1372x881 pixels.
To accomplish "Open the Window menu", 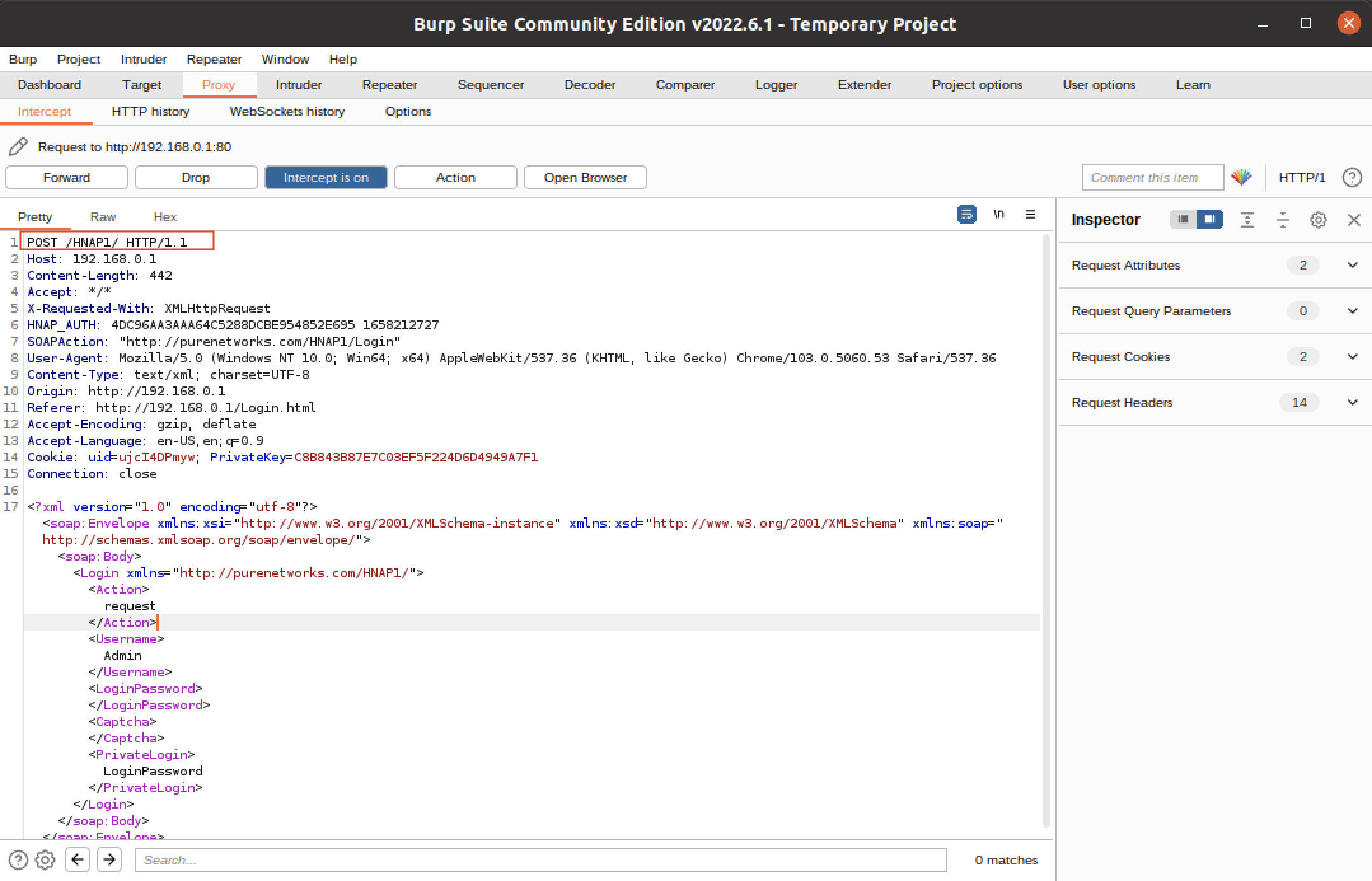I will [x=285, y=59].
